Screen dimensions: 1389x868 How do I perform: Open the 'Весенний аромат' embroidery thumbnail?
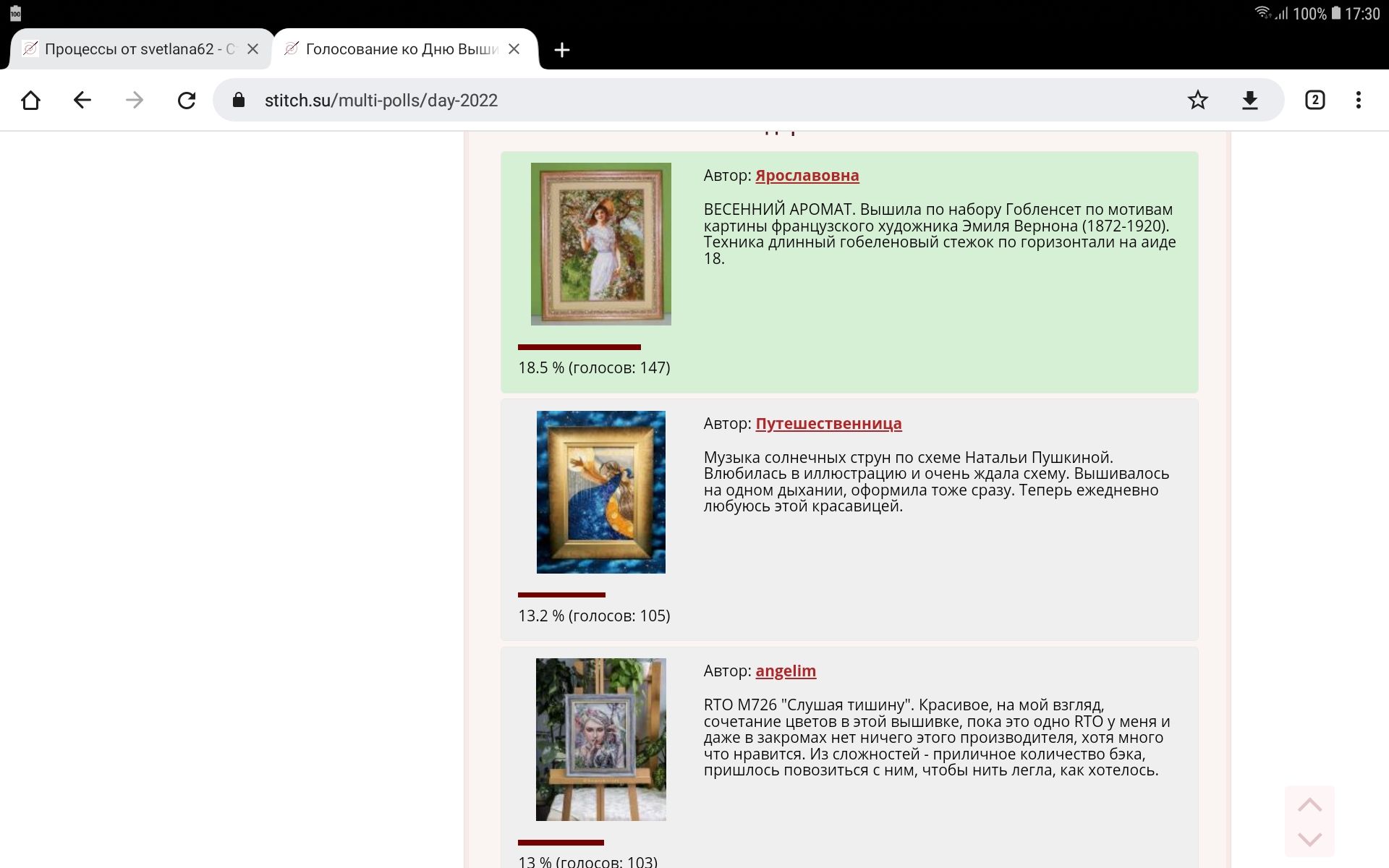point(600,244)
